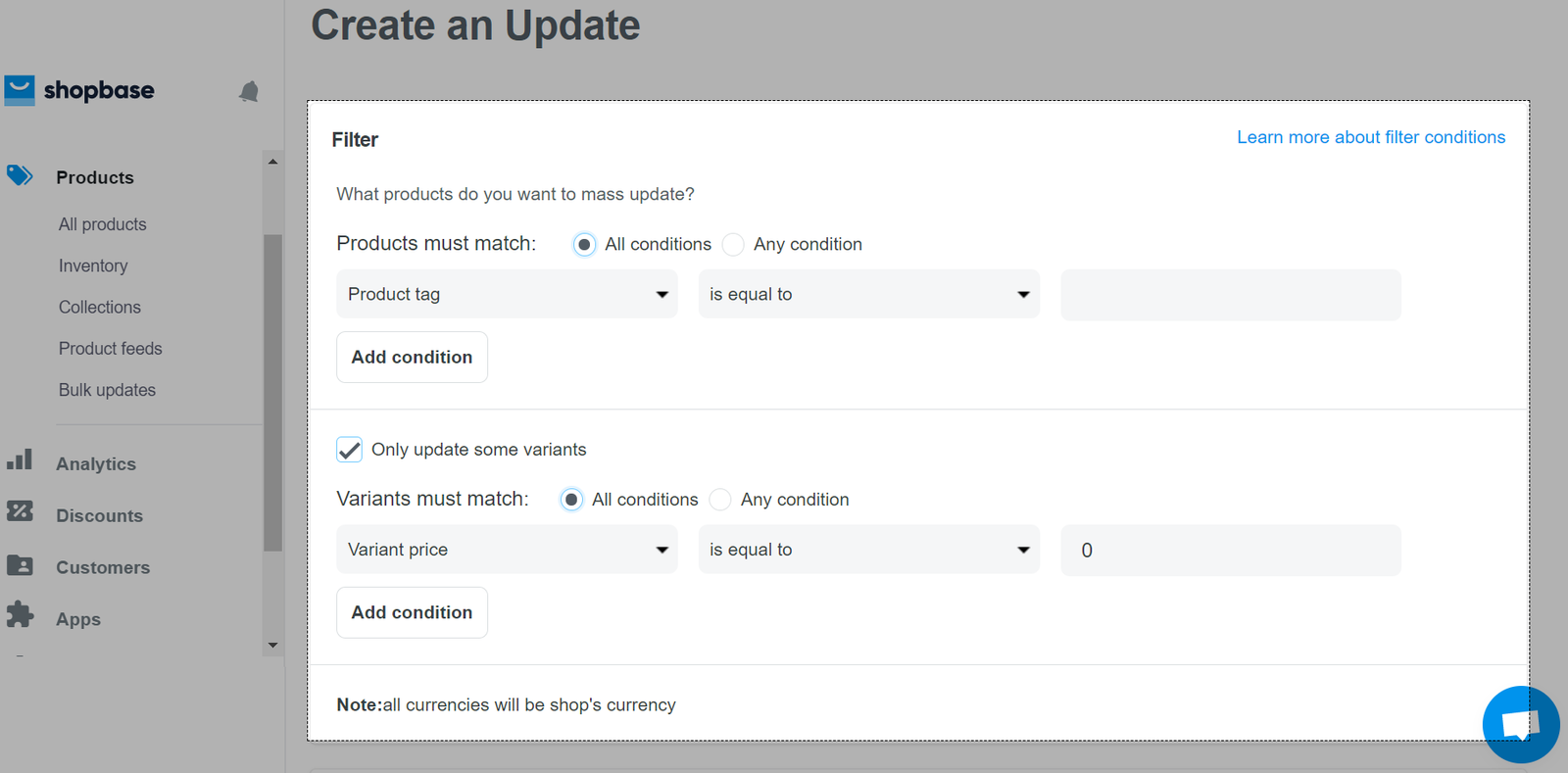Viewport: 1568px width, 773px height.
Task: Open the Variant price dropdown
Action: point(507,550)
